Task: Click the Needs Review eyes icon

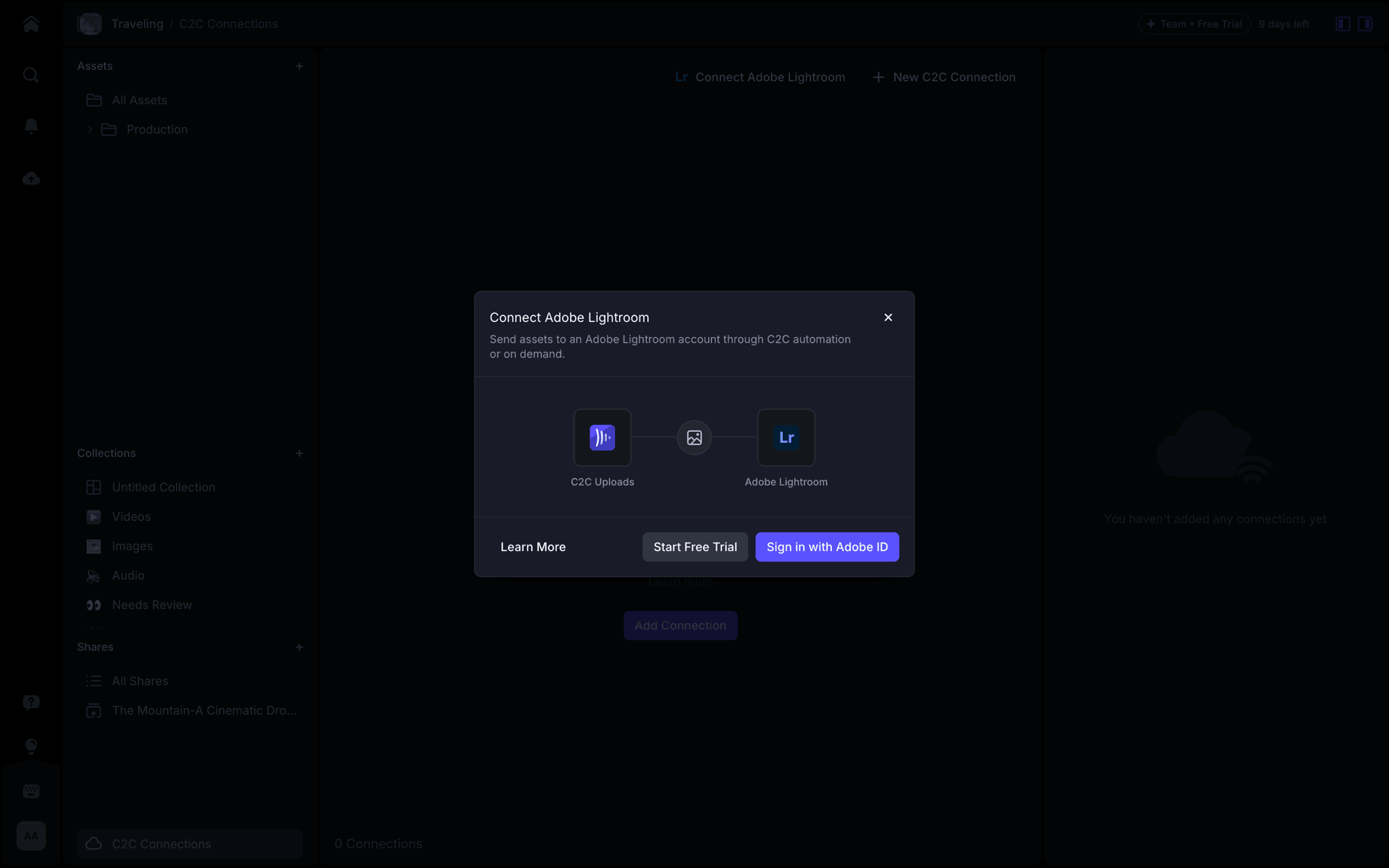Action: 94,605
